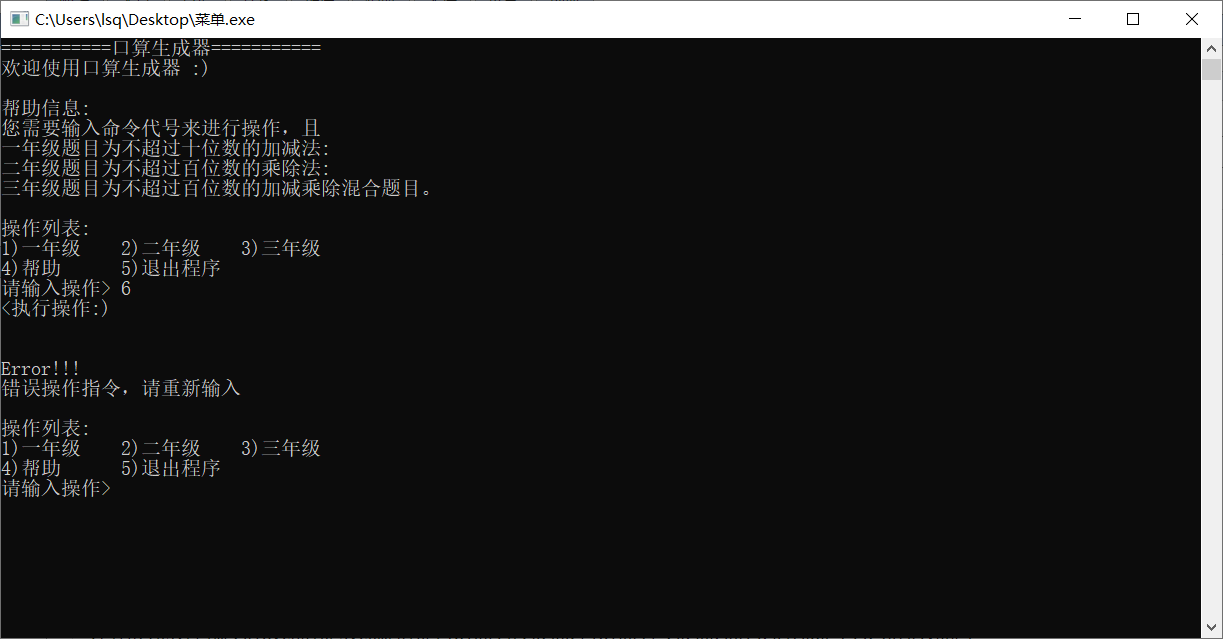This screenshot has height=639, width=1223.
Task: Click the 欢迎使用口算生成器 greeting line
Action: (x=106, y=69)
